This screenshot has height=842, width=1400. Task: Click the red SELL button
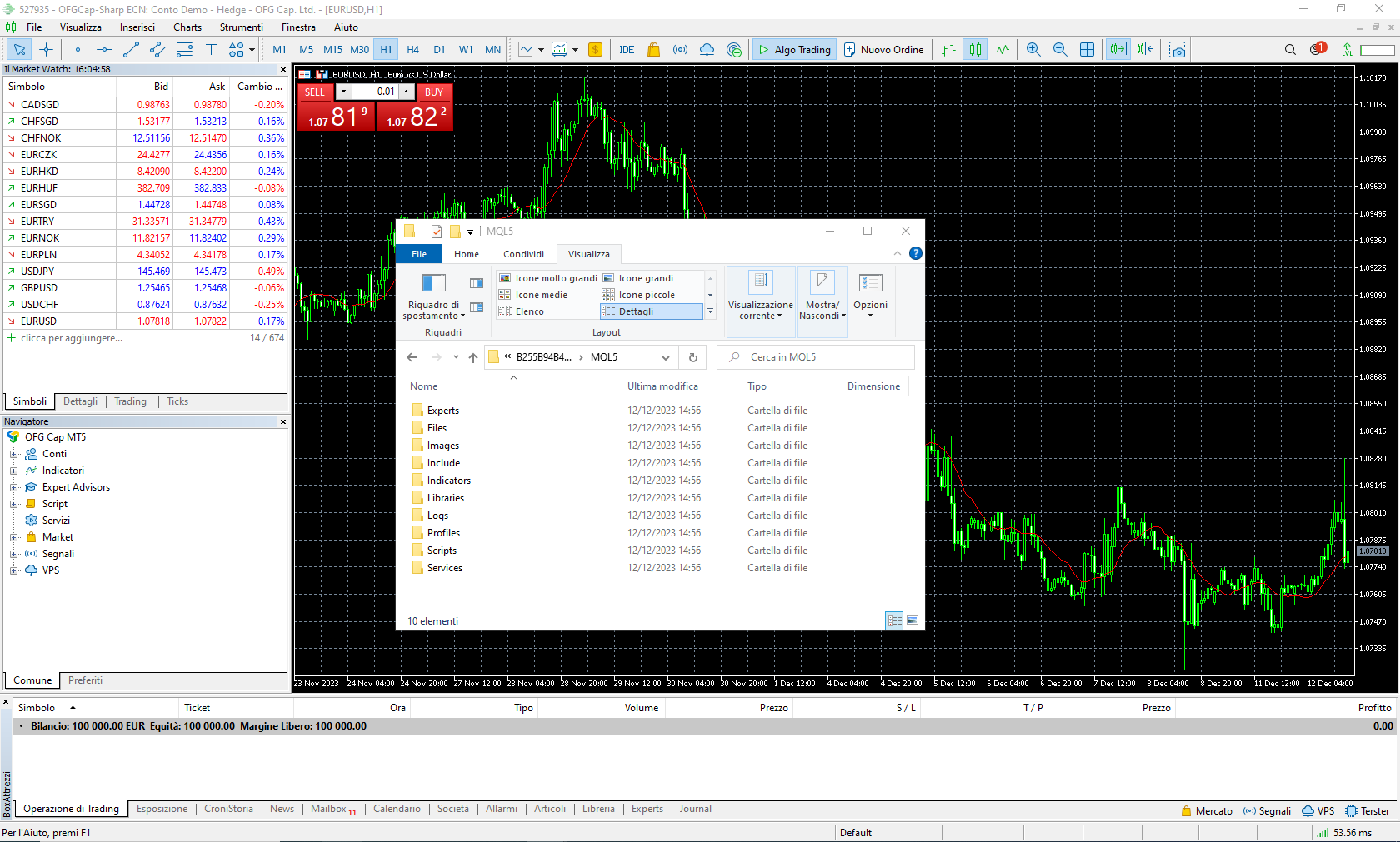tap(315, 92)
